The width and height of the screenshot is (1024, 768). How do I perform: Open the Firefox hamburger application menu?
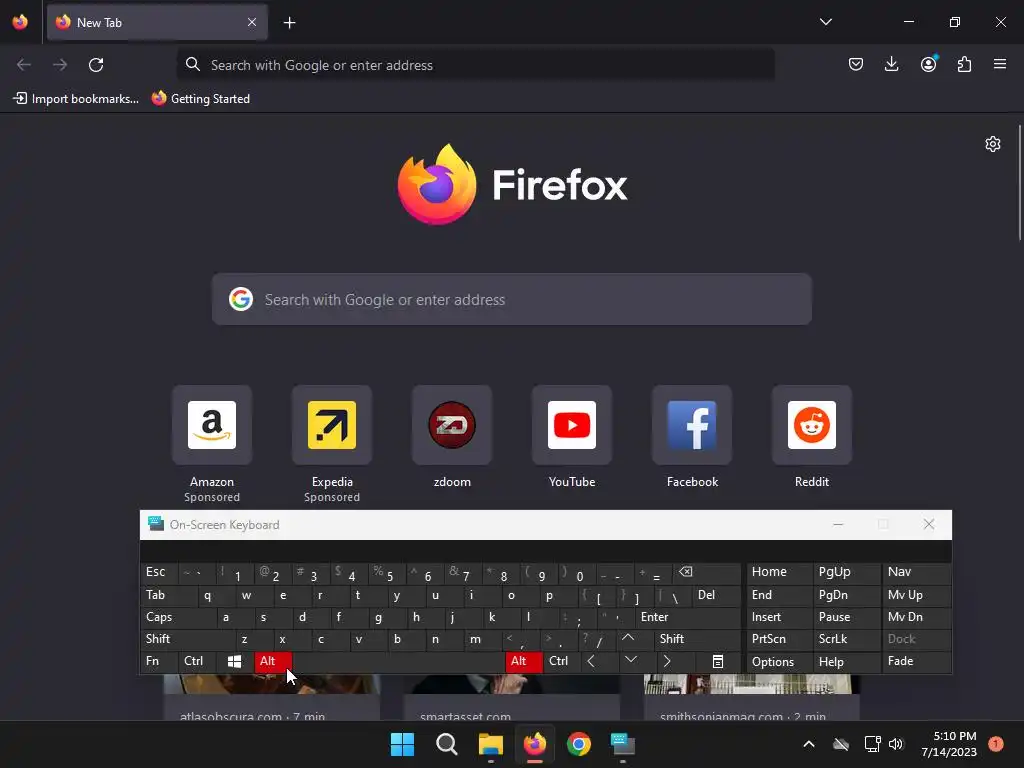pos(1000,64)
